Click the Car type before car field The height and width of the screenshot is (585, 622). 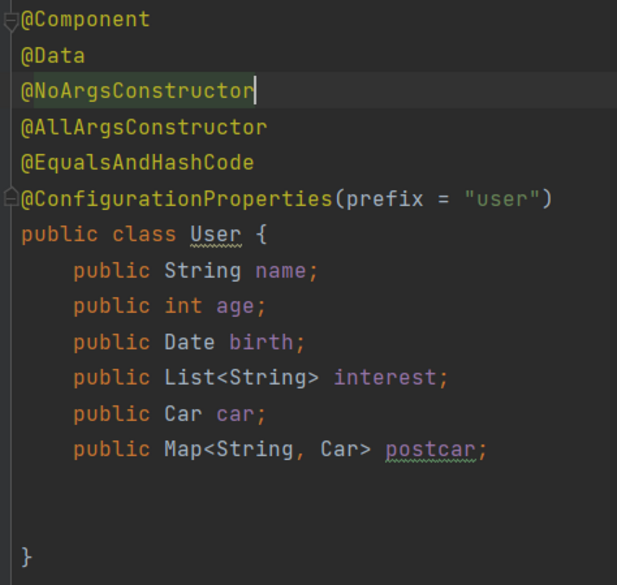coord(183,414)
